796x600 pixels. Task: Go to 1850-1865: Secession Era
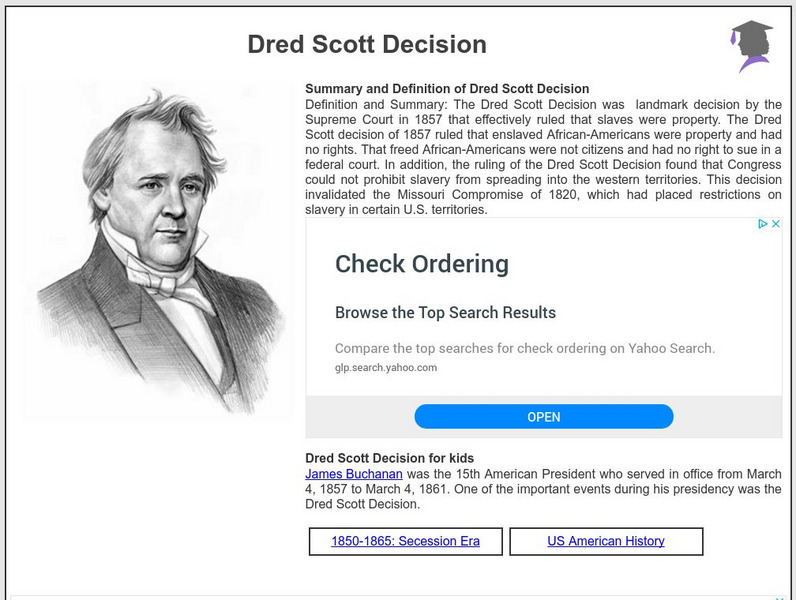click(405, 541)
